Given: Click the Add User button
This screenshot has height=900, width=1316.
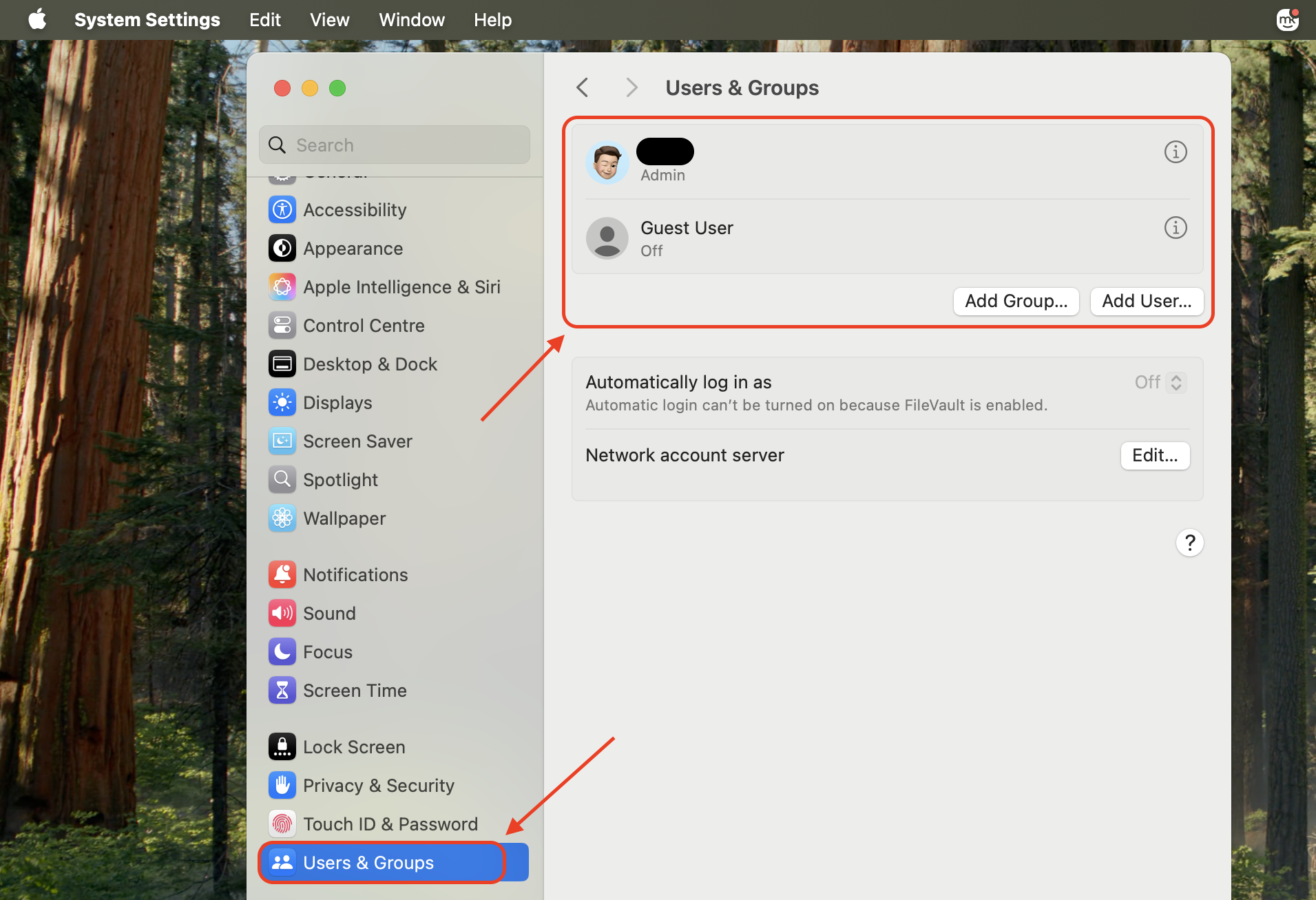Looking at the screenshot, I should [1145, 301].
